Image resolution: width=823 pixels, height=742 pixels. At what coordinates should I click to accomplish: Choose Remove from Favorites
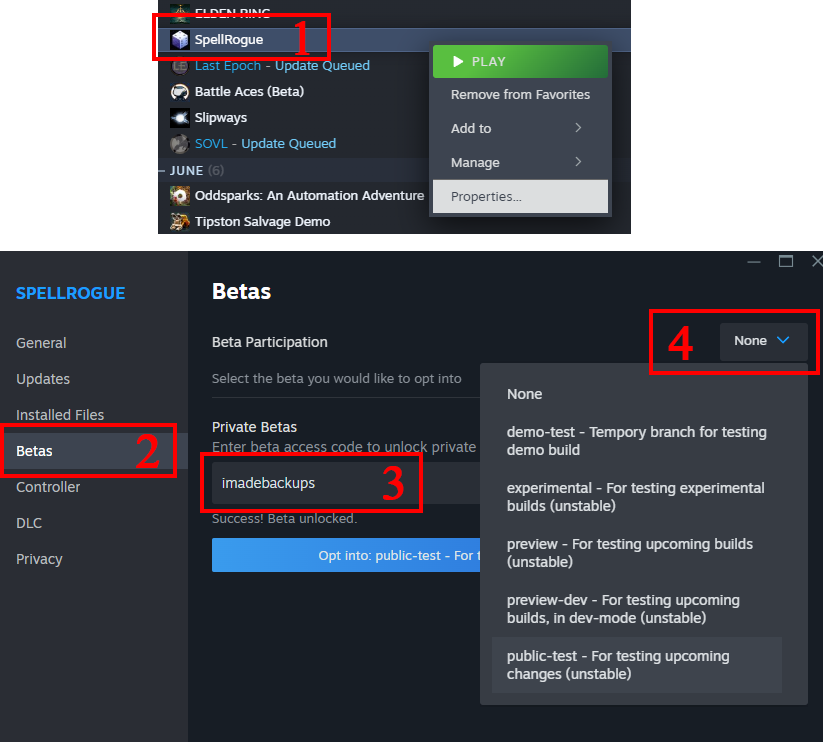(x=520, y=94)
